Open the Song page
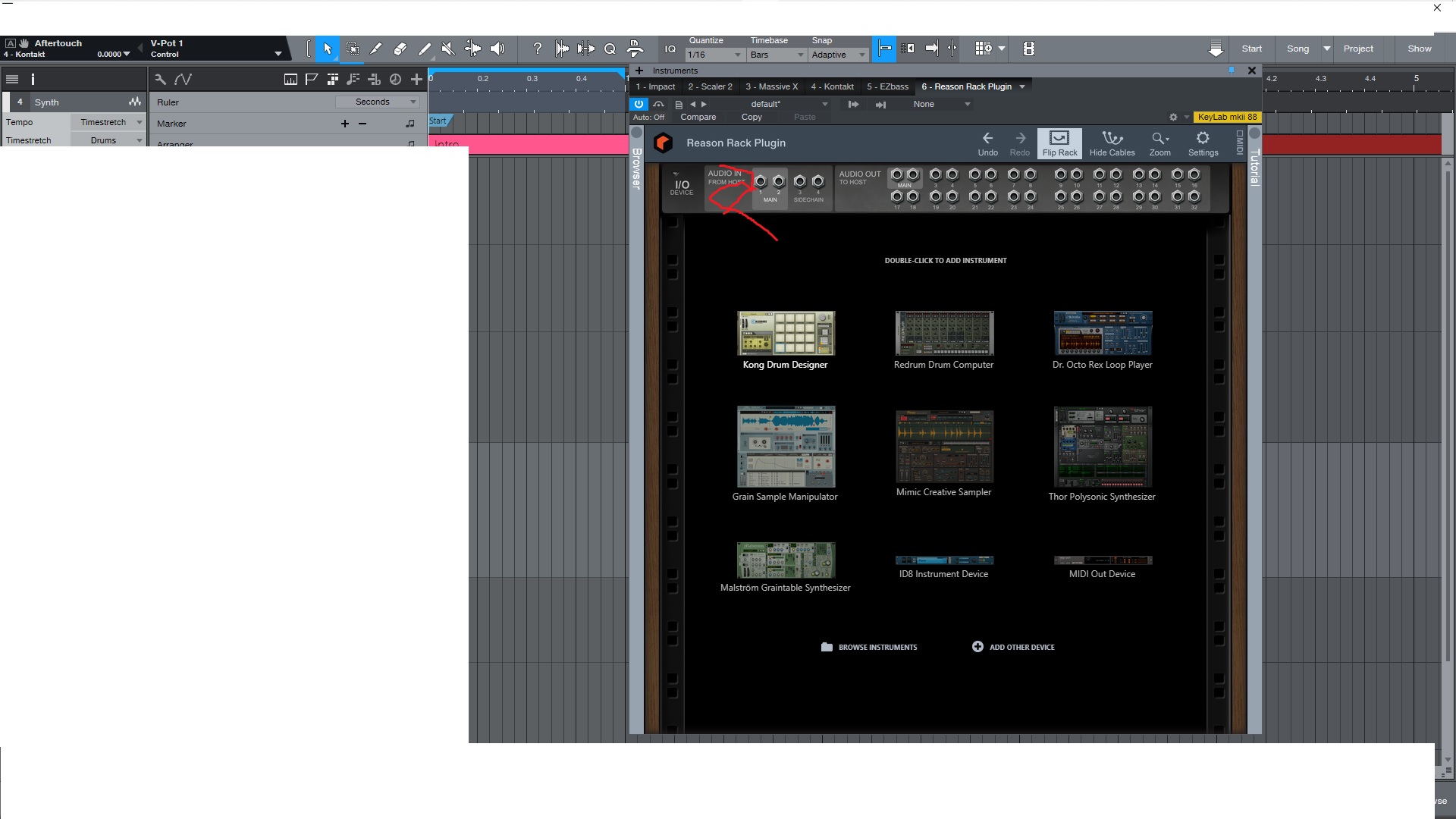Image resolution: width=1456 pixels, height=819 pixels. [x=1298, y=49]
